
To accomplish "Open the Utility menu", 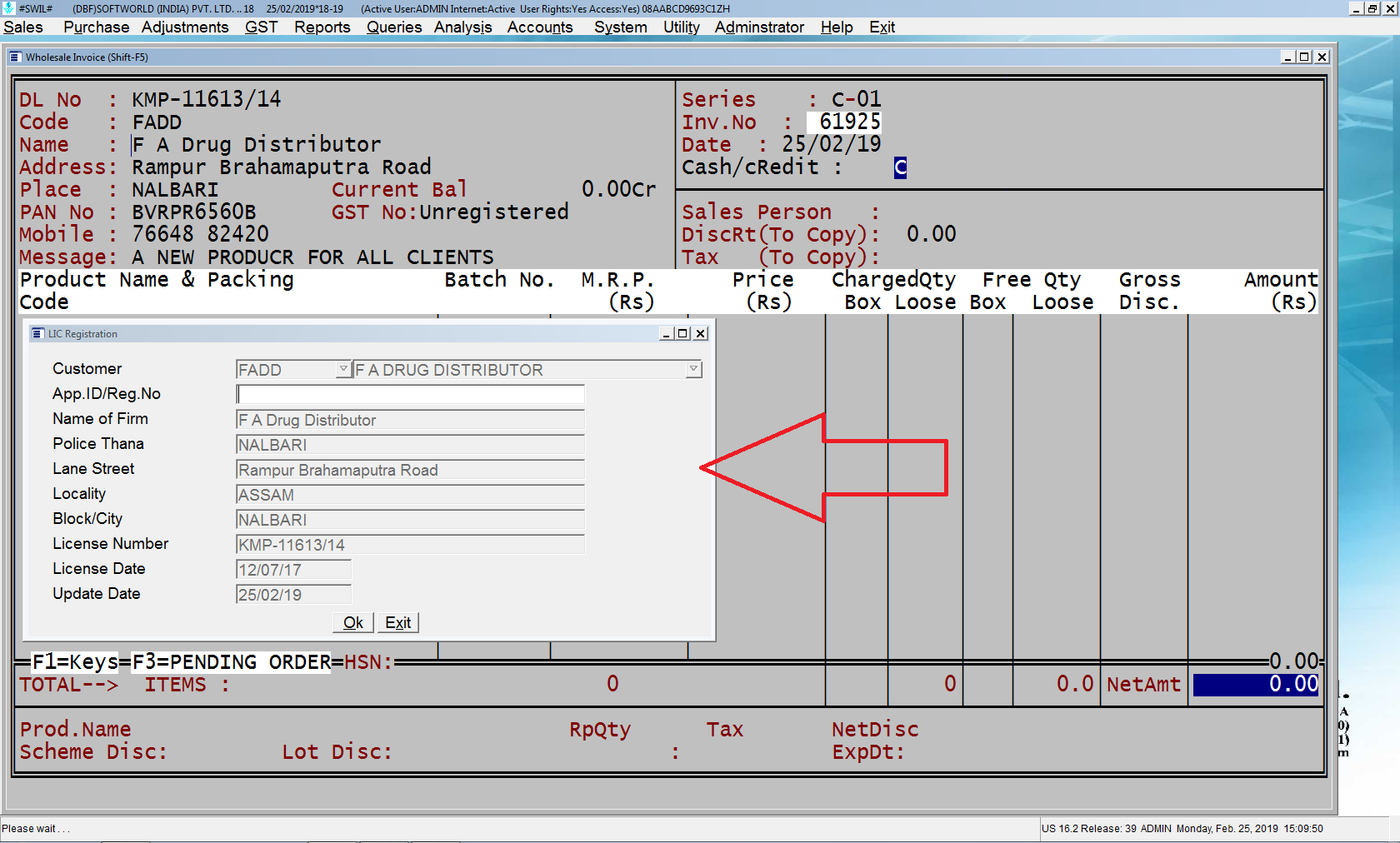I will point(681,27).
